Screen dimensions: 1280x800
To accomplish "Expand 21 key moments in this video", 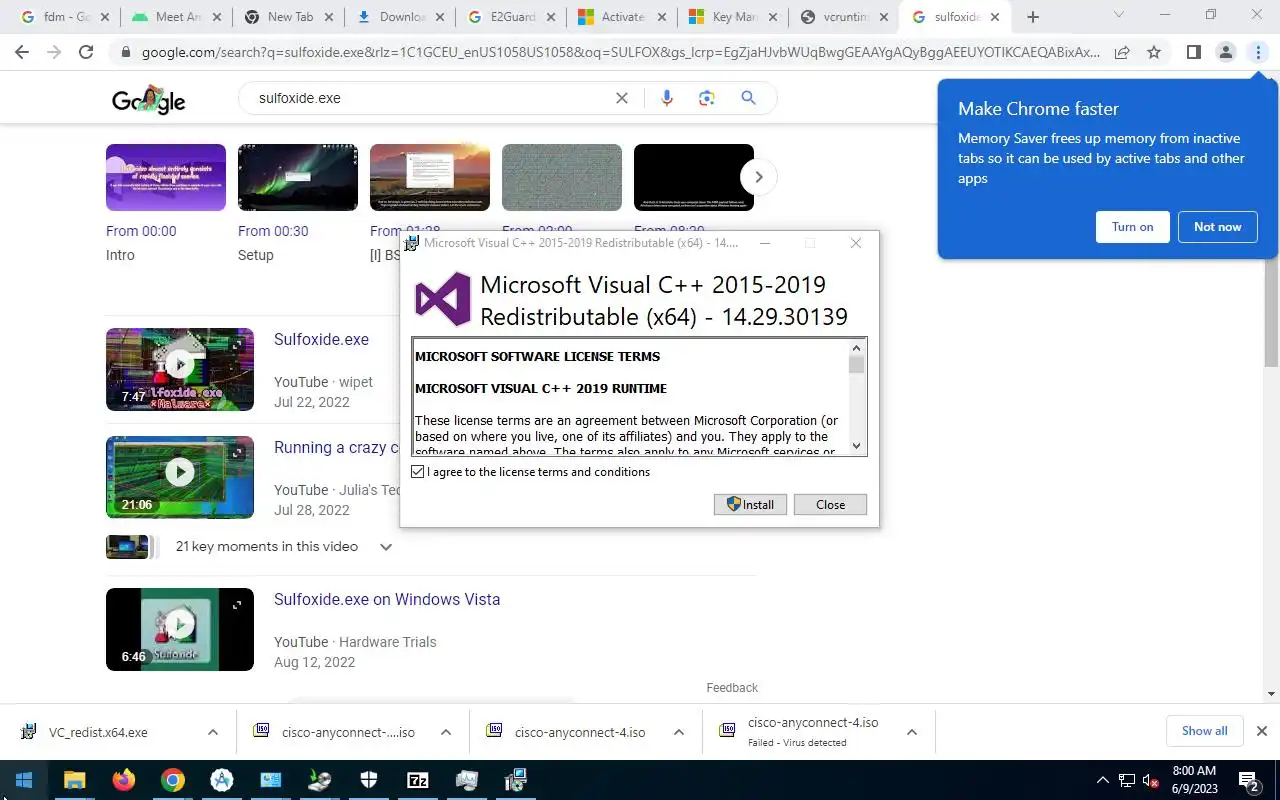I will click(385, 547).
